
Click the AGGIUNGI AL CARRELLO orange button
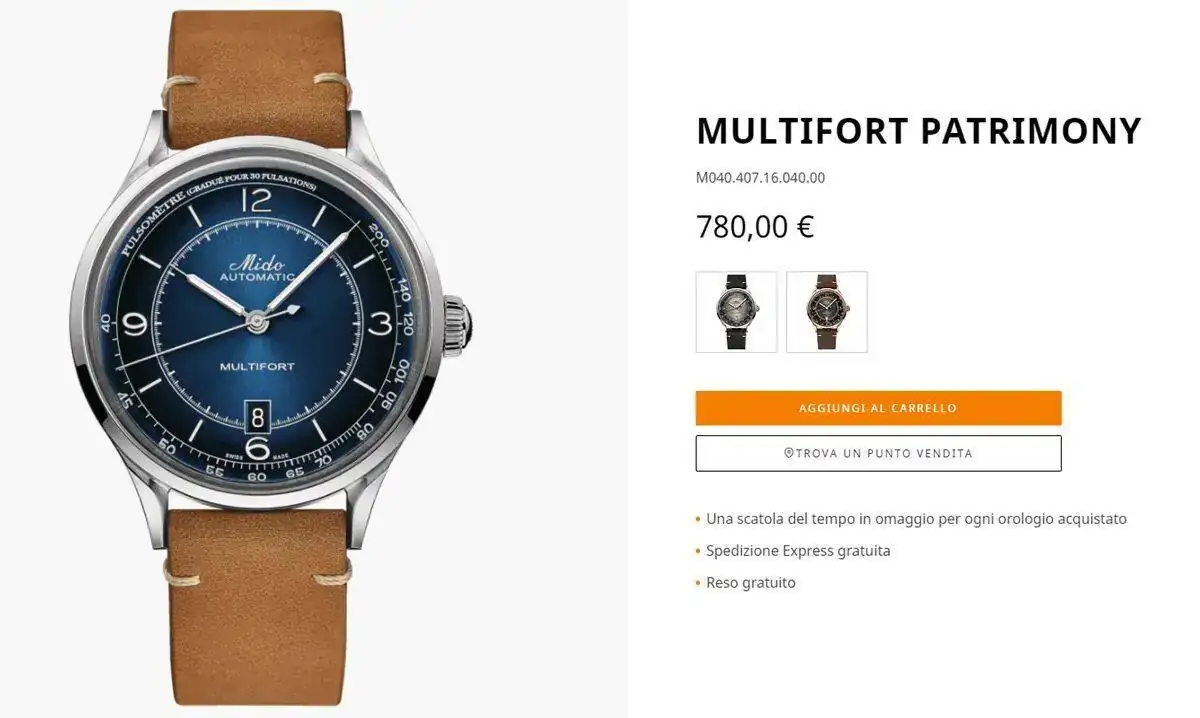coord(878,408)
